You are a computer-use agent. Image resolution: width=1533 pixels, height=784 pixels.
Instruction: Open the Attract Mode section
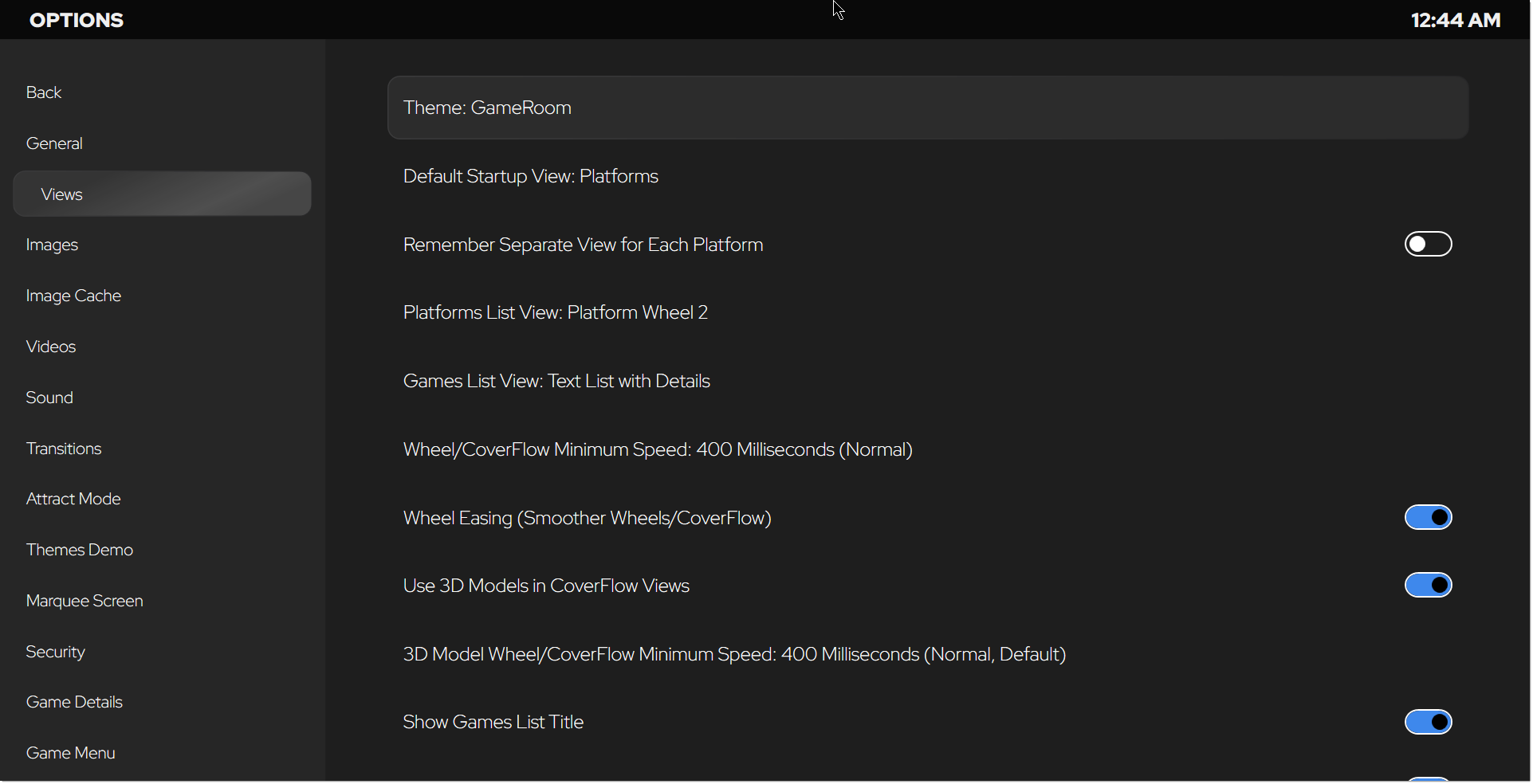click(73, 499)
